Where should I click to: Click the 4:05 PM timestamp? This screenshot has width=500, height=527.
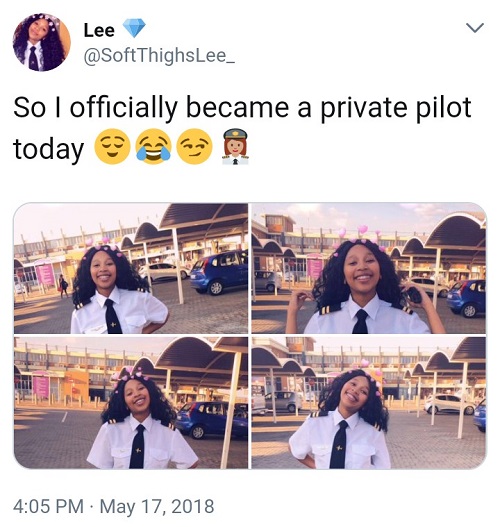point(48,506)
